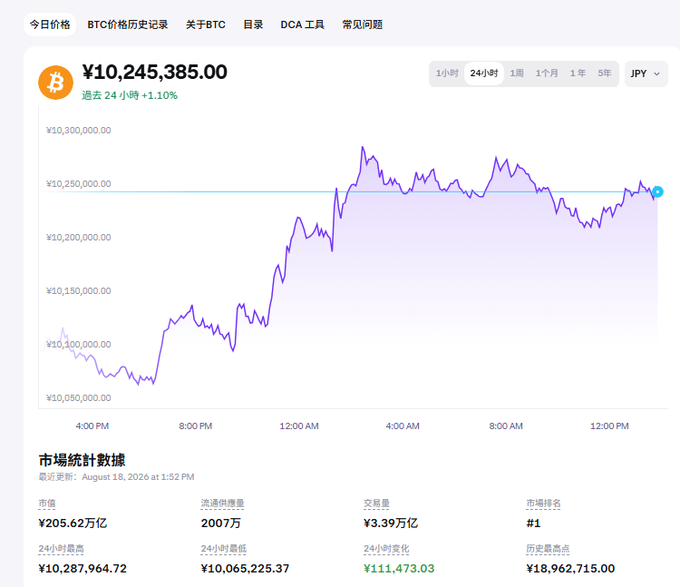Switch chart to 1周 range
Viewport: 680px width, 587px height.
(x=517, y=73)
